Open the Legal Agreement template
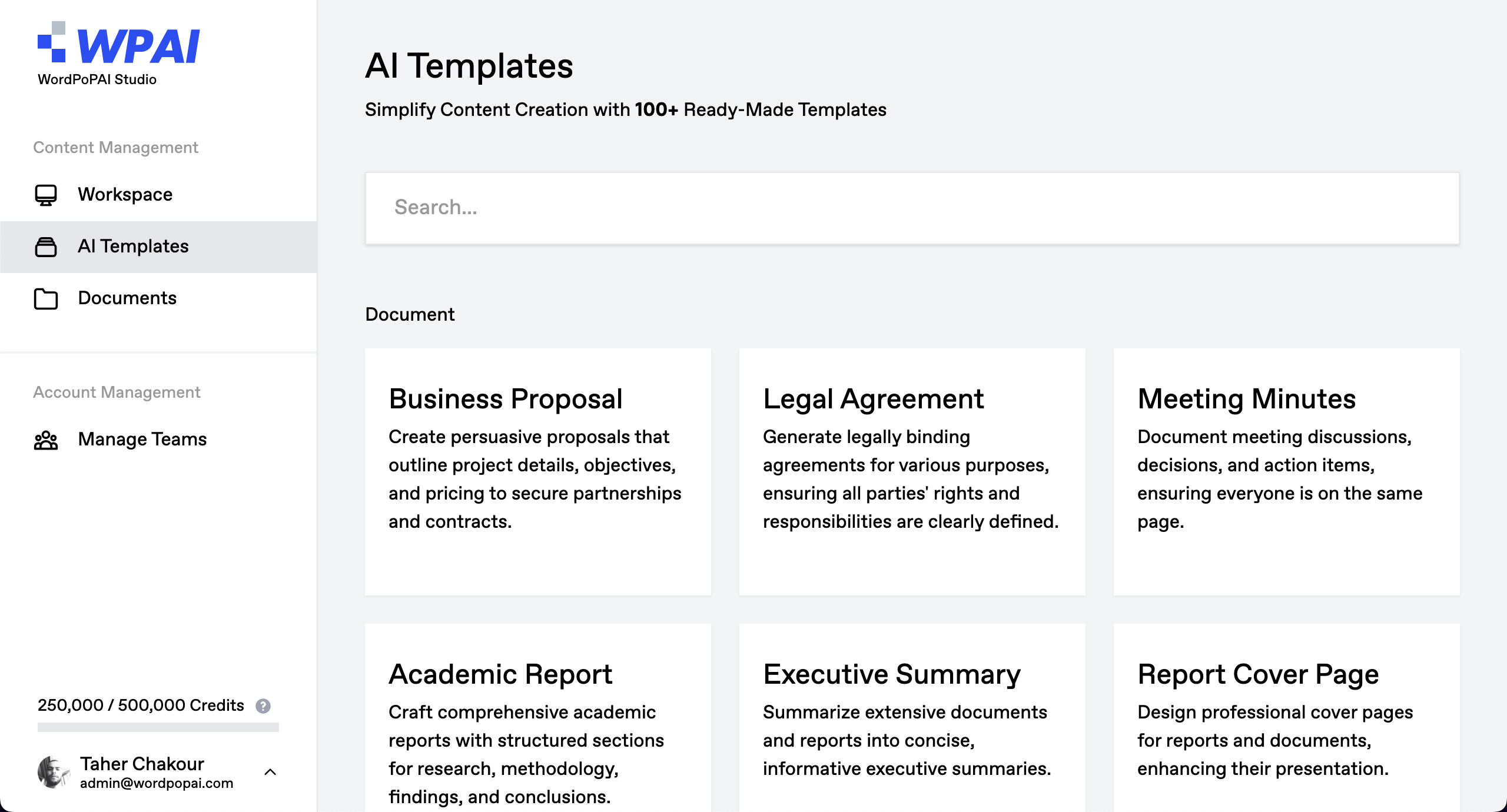1507x812 pixels. pyautogui.click(x=912, y=471)
